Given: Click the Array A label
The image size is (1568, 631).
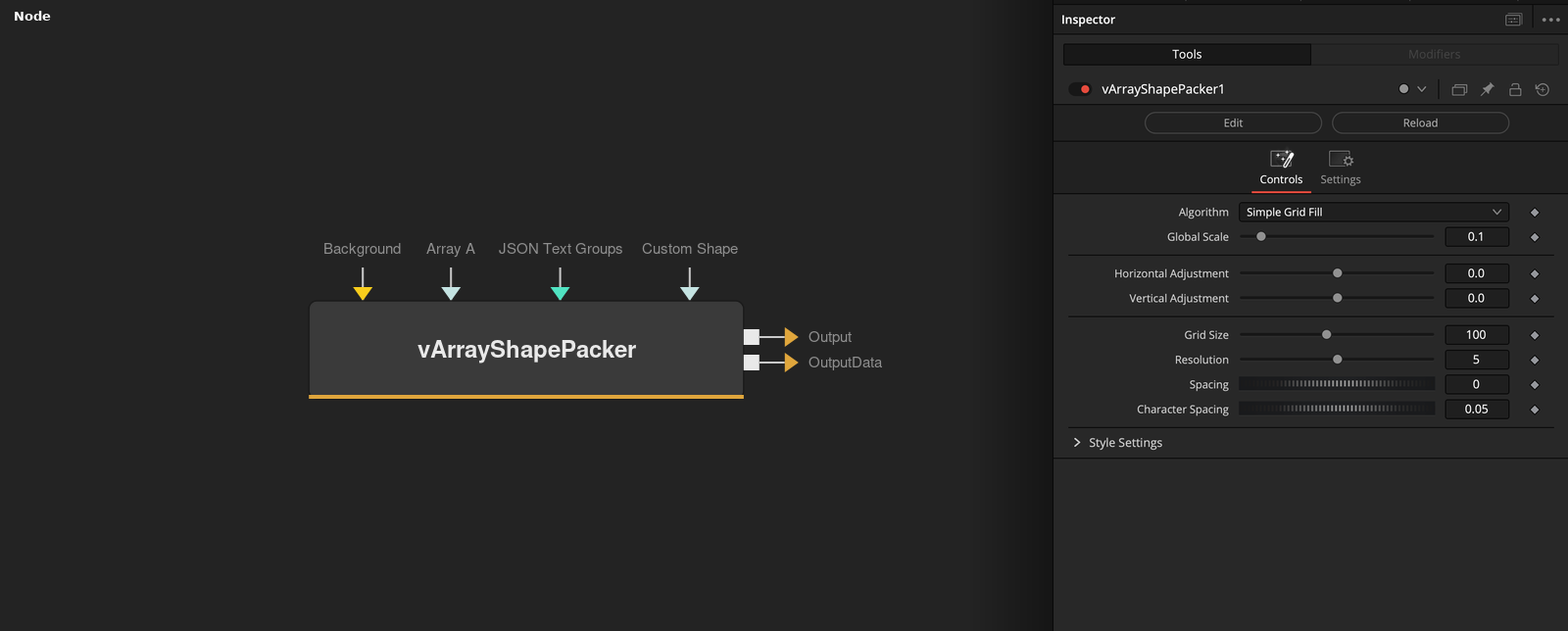Looking at the screenshot, I should [x=451, y=249].
